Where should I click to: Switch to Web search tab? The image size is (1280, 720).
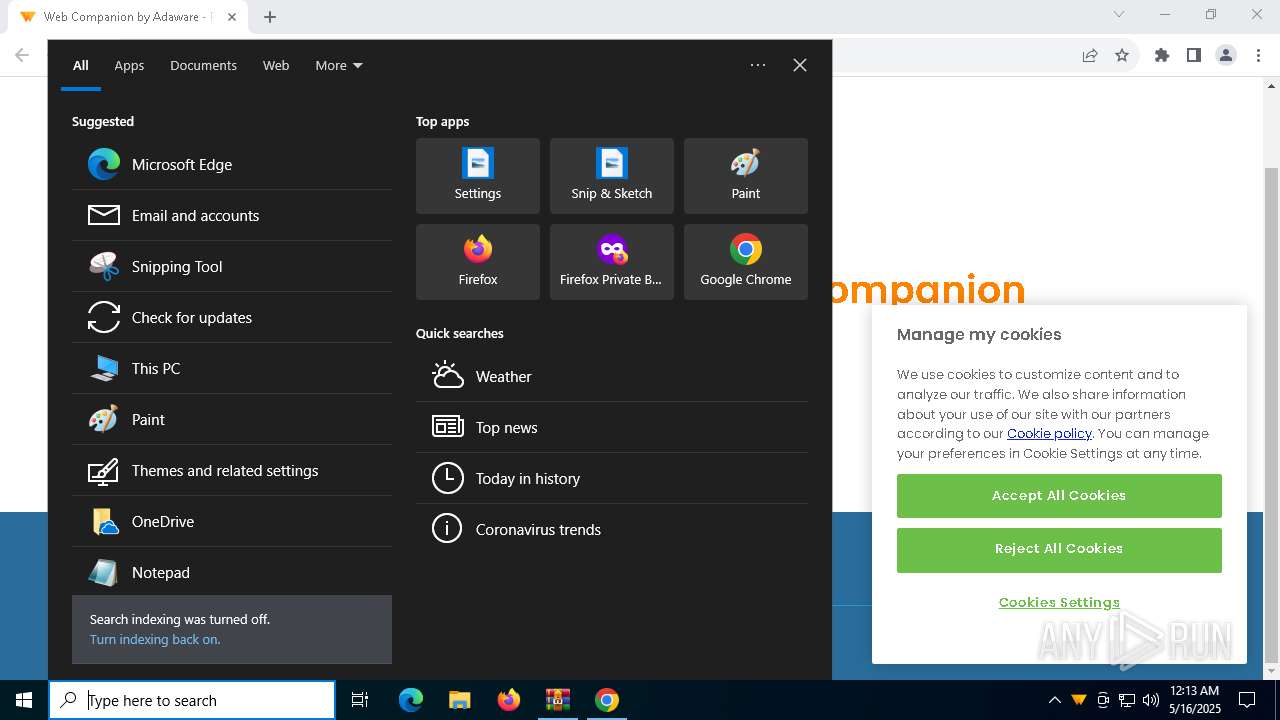(x=276, y=65)
